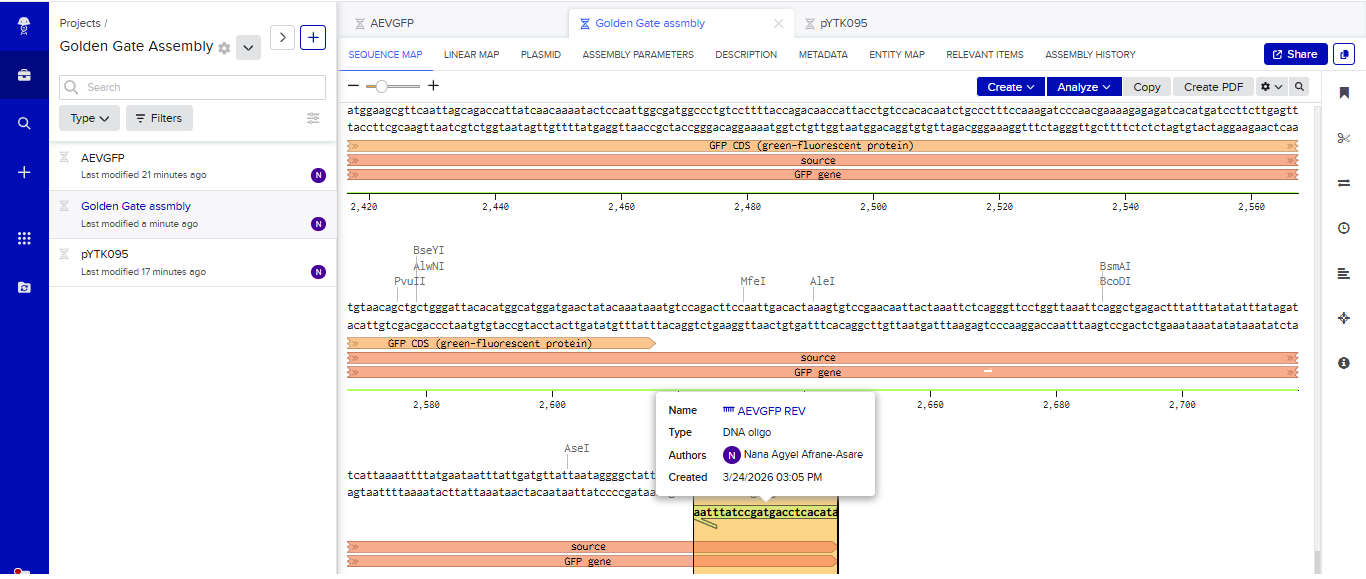This screenshot has width=1366, height=579.
Task: Adjust the sequence zoom slider handle
Action: 382,87
